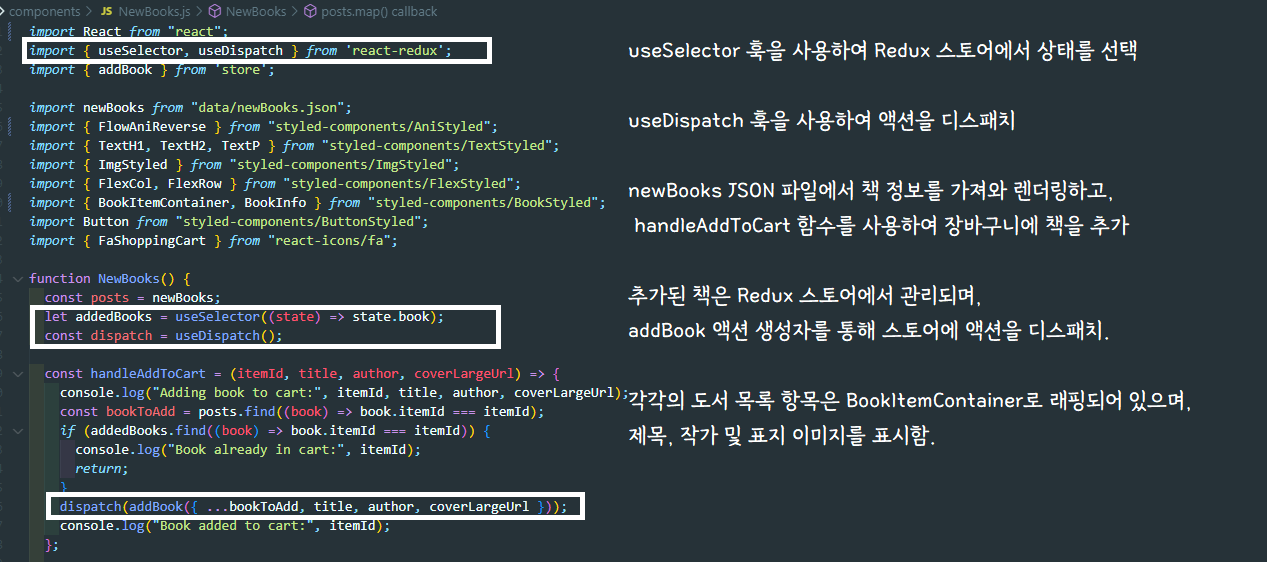Click the return; statement
The image size is (1267, 562).
click(x=101, y=468)
